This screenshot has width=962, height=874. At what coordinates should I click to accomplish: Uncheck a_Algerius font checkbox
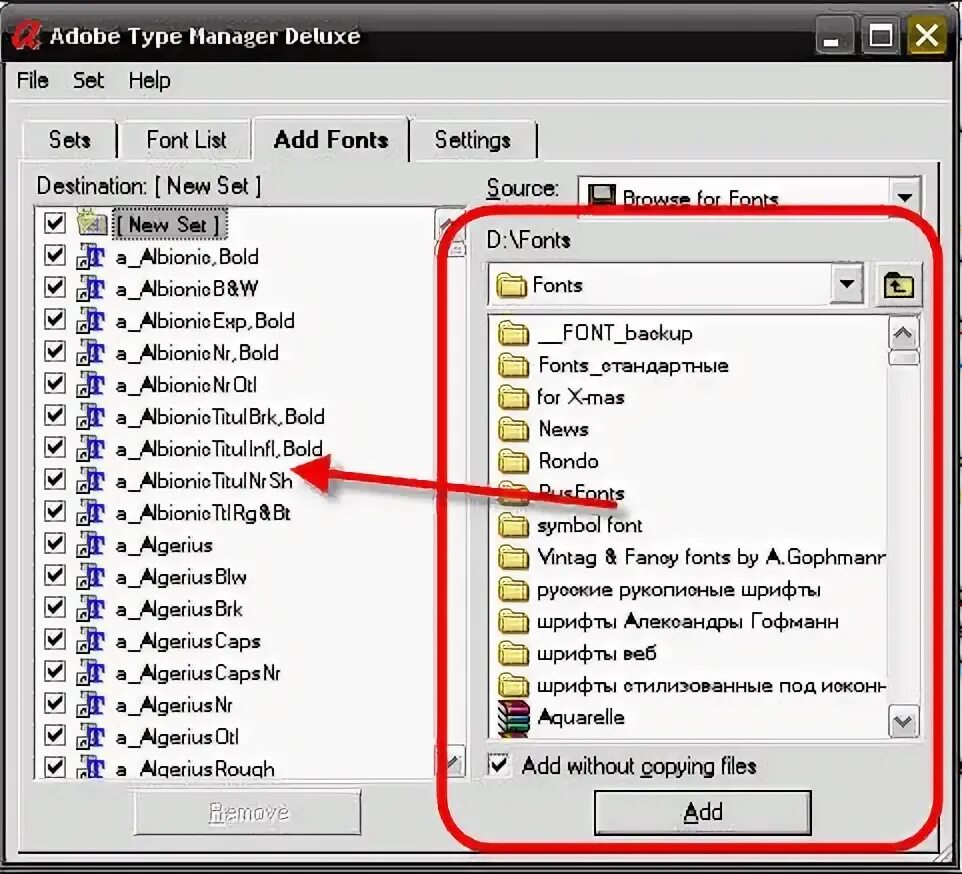tap(55, 543)
